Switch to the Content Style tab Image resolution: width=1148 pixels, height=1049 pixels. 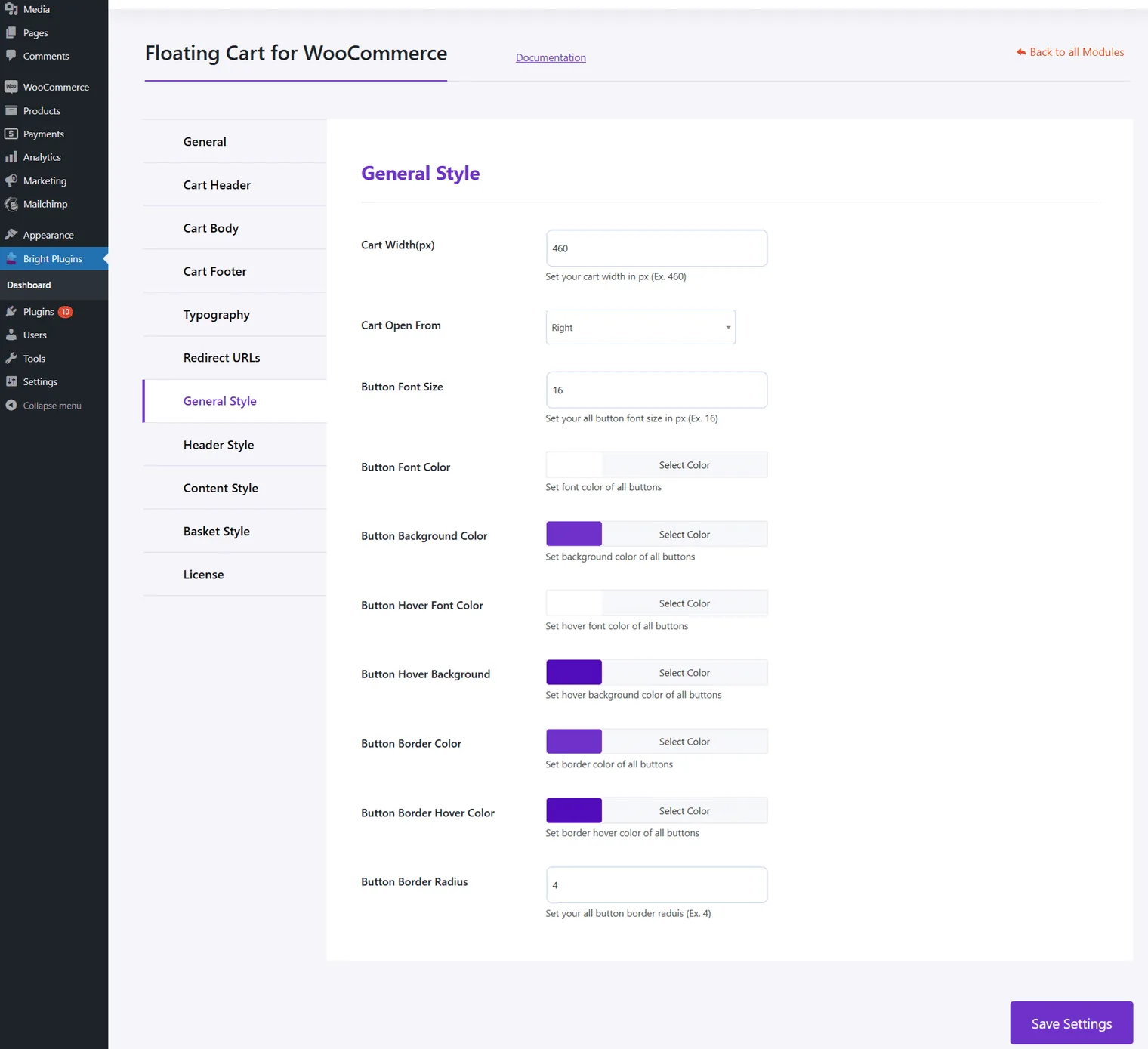tap(235, 488)
